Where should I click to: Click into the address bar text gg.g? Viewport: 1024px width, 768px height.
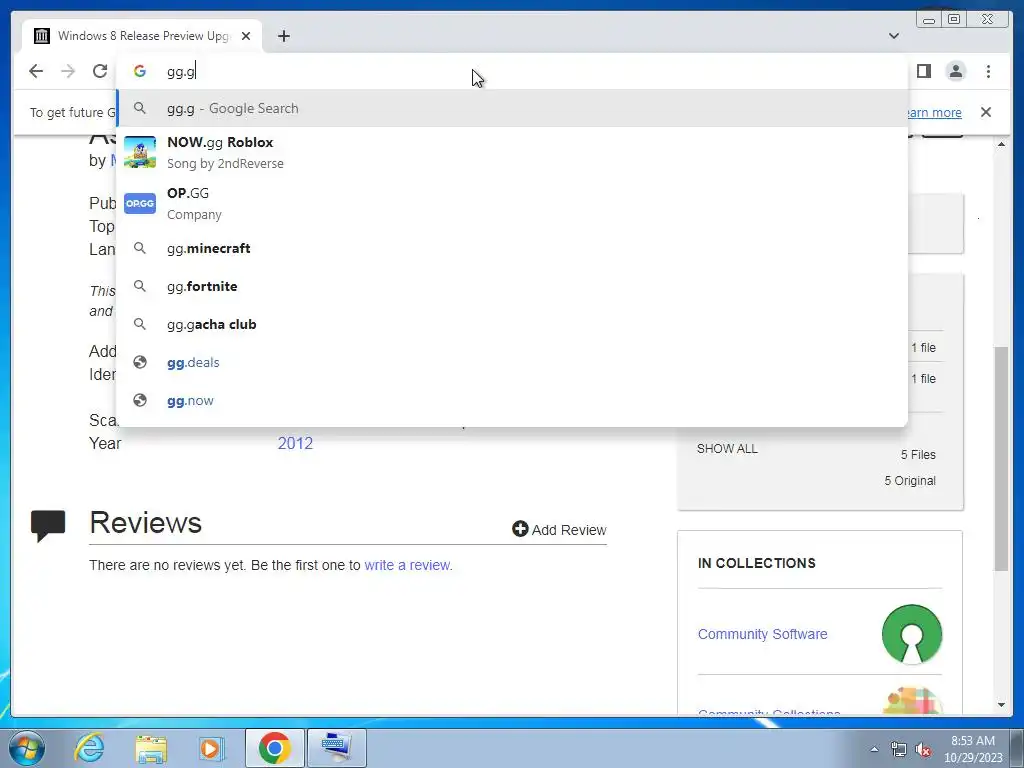[x=181, y=72]
